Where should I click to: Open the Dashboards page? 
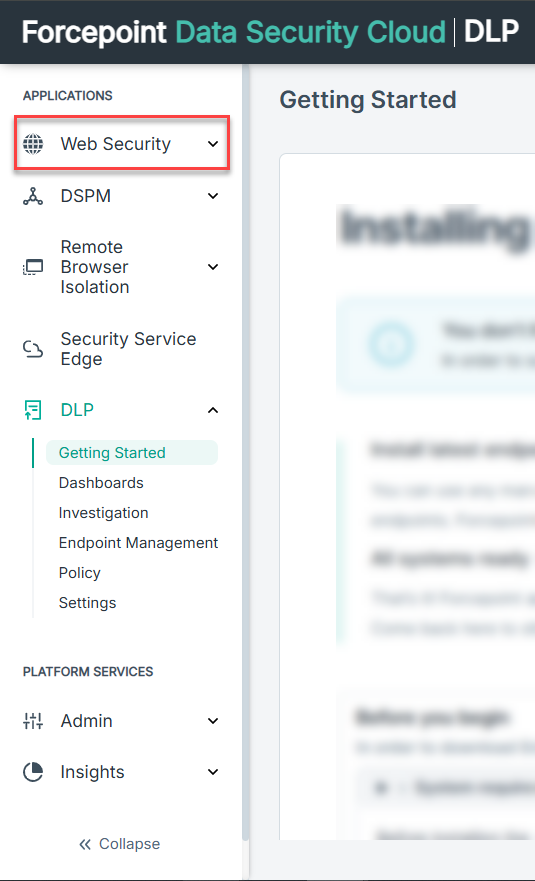tap(101, 483)
